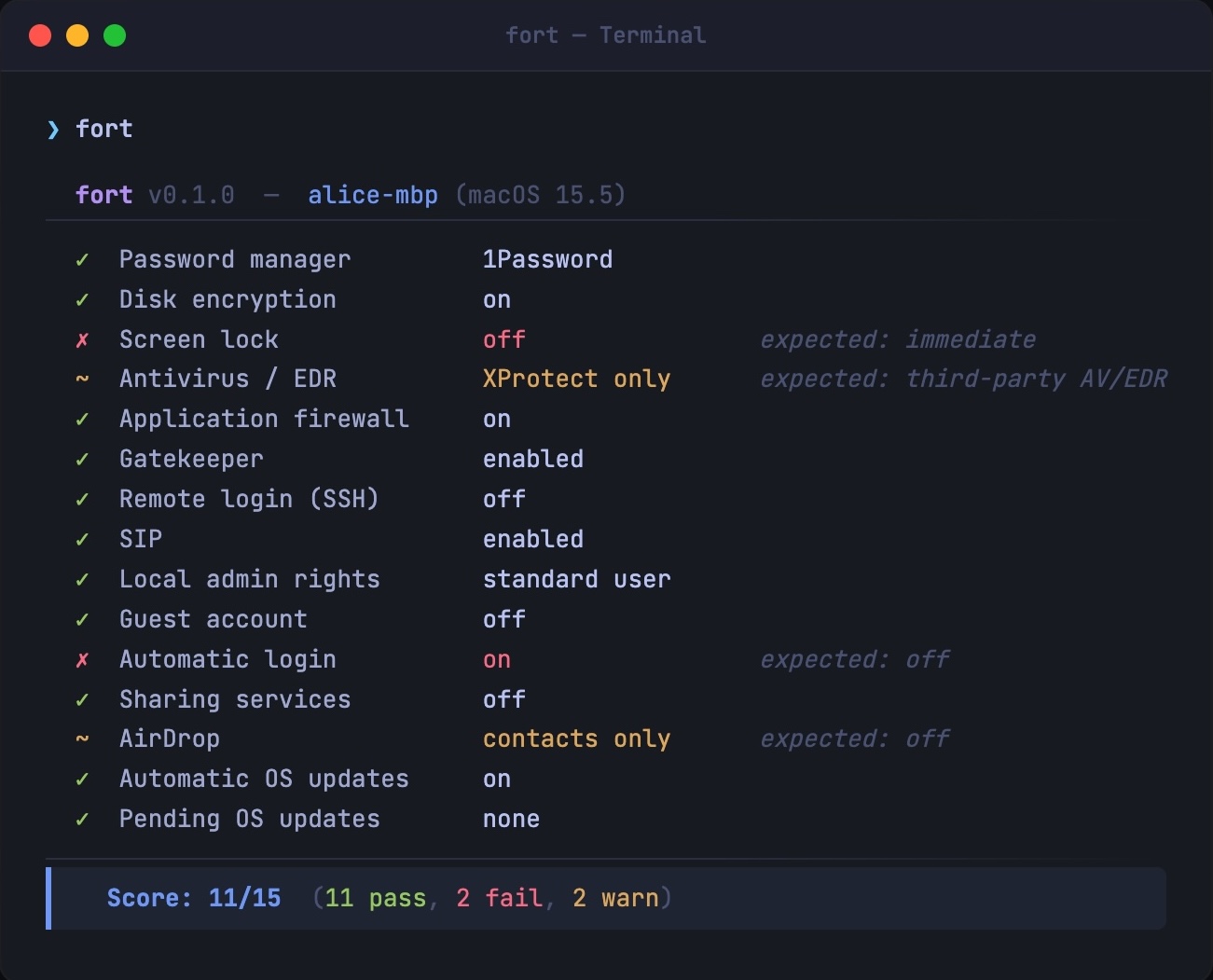Image resolution: width=1213 pixels, height=980 pixels.
Task: Click the 'Remote login (SSH)' label
Action: pyautogui.click(x=249, y=499)
